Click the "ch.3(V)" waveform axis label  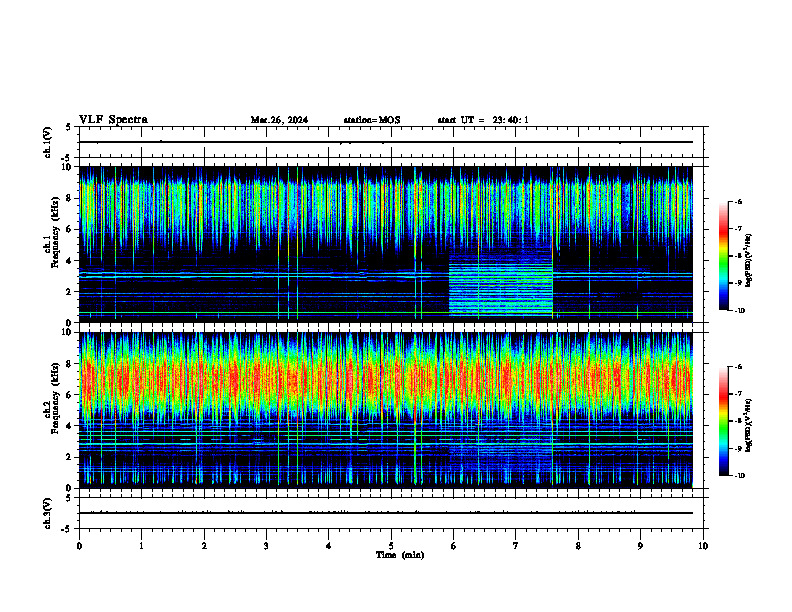[47, 513]
